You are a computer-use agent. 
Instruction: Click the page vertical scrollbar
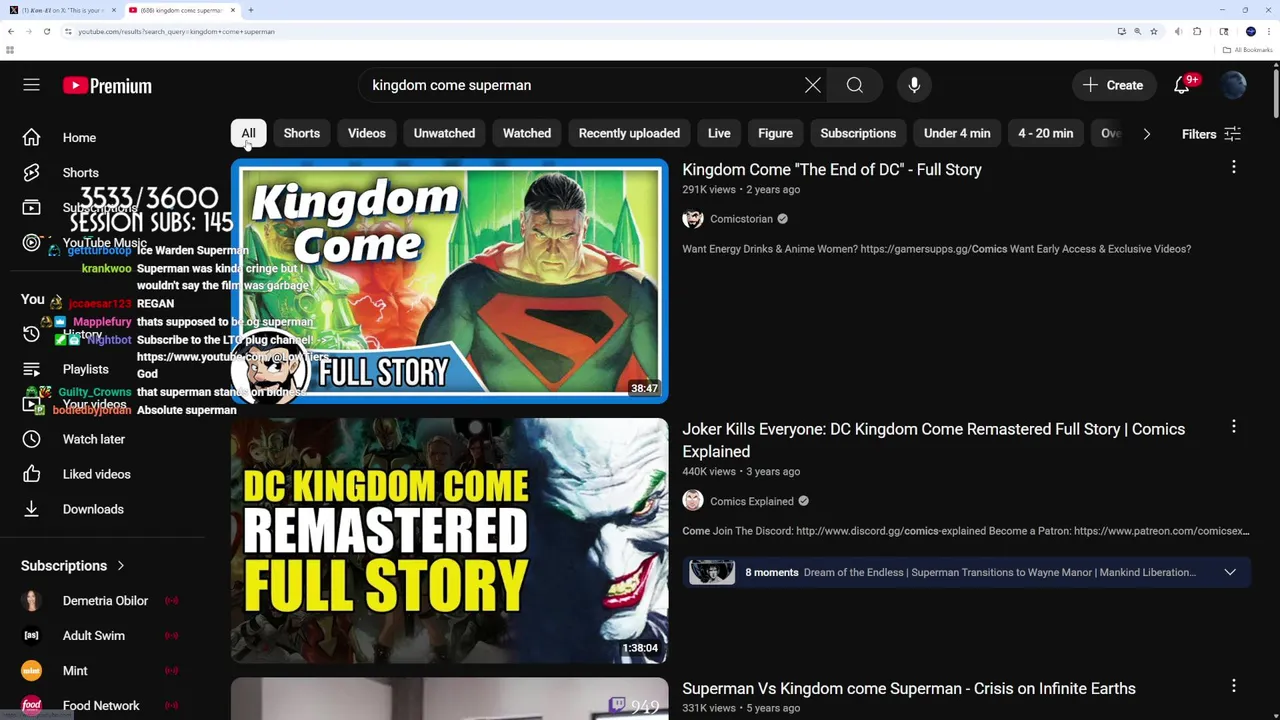(x=1275, y=95)
